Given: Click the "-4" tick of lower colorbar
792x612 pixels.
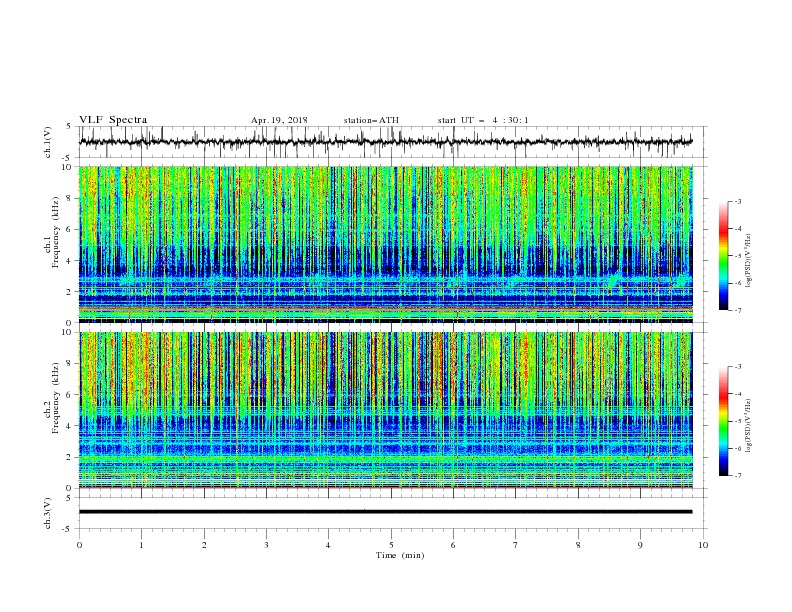Looking at the screenshot, I should tap(738, 394).
